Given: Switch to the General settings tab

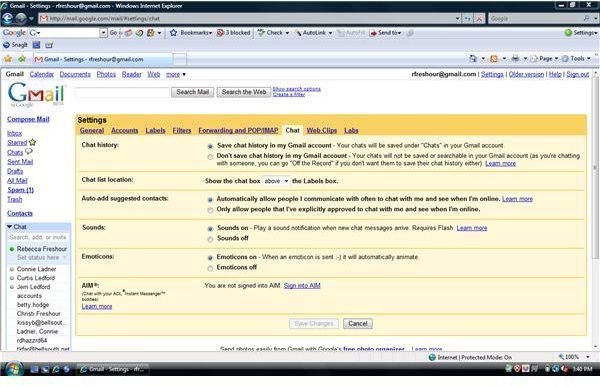Looking at the screenshot, I should pos(92,130).
